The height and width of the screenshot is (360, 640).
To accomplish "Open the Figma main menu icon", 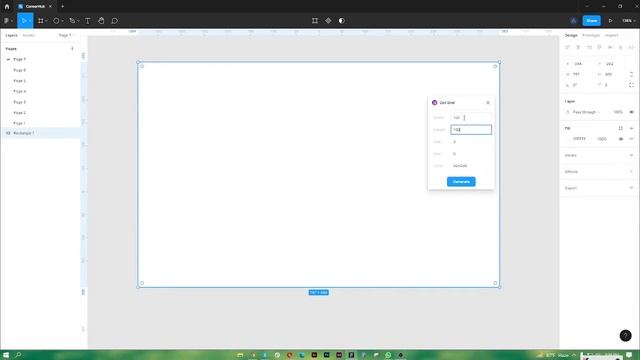I will (x=6, y=20).
